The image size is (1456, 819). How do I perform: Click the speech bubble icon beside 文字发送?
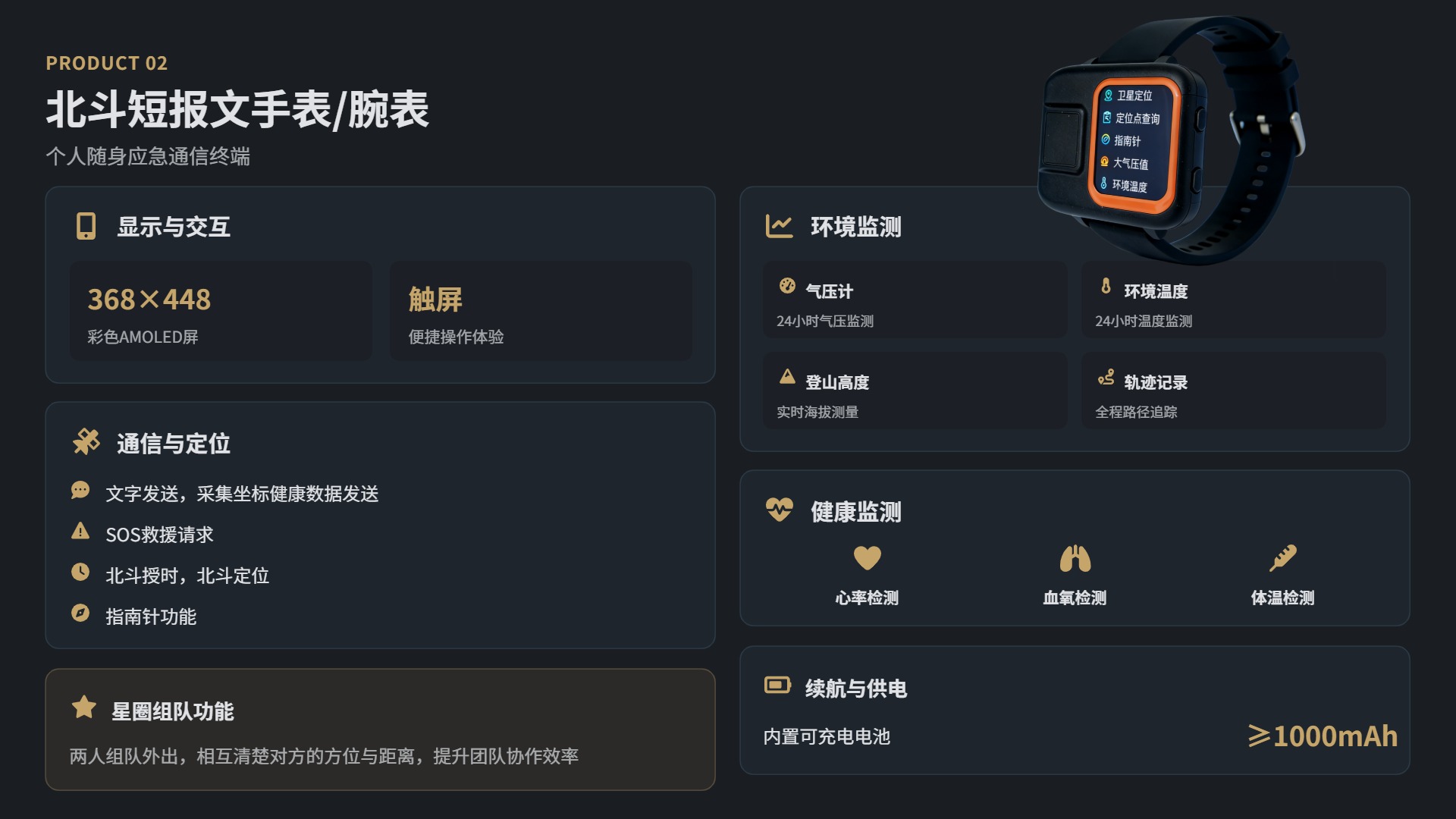click(80, 490)
